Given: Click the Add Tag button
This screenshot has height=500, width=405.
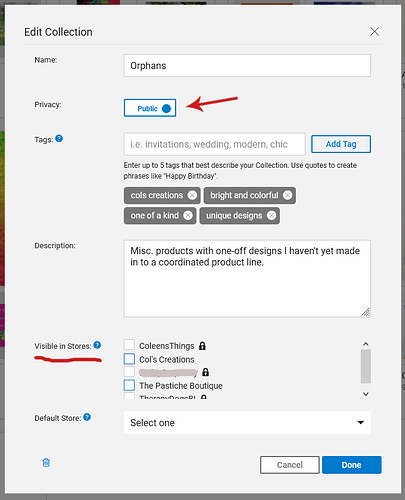Looking at the screenshot, I should (x=341, y=144).
